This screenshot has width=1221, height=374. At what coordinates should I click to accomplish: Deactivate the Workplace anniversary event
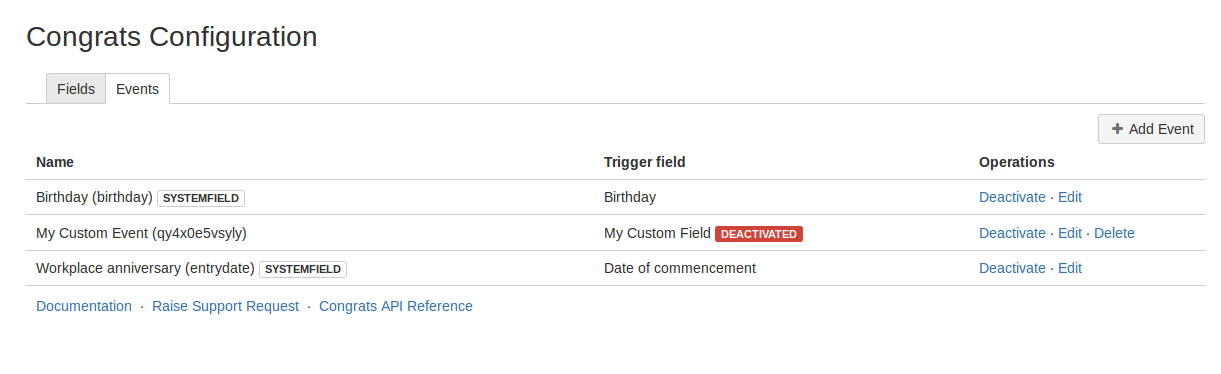click(1012, 268)
